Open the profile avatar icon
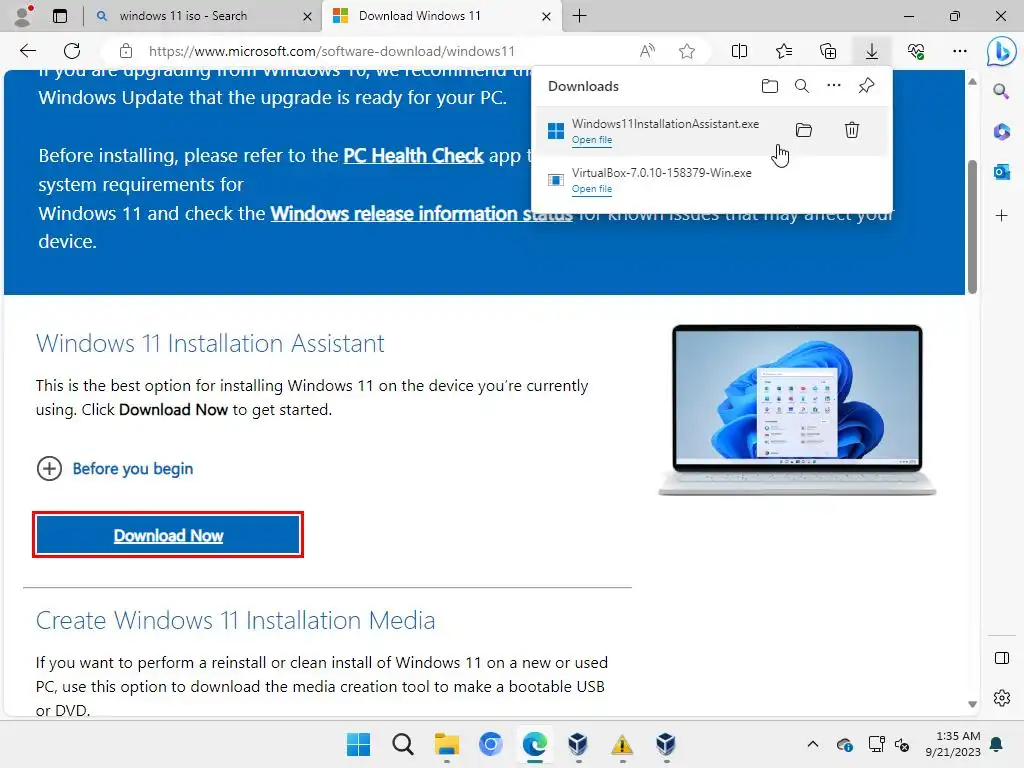1024x768 pixels. pyautogui.click(x=24, y=16)
